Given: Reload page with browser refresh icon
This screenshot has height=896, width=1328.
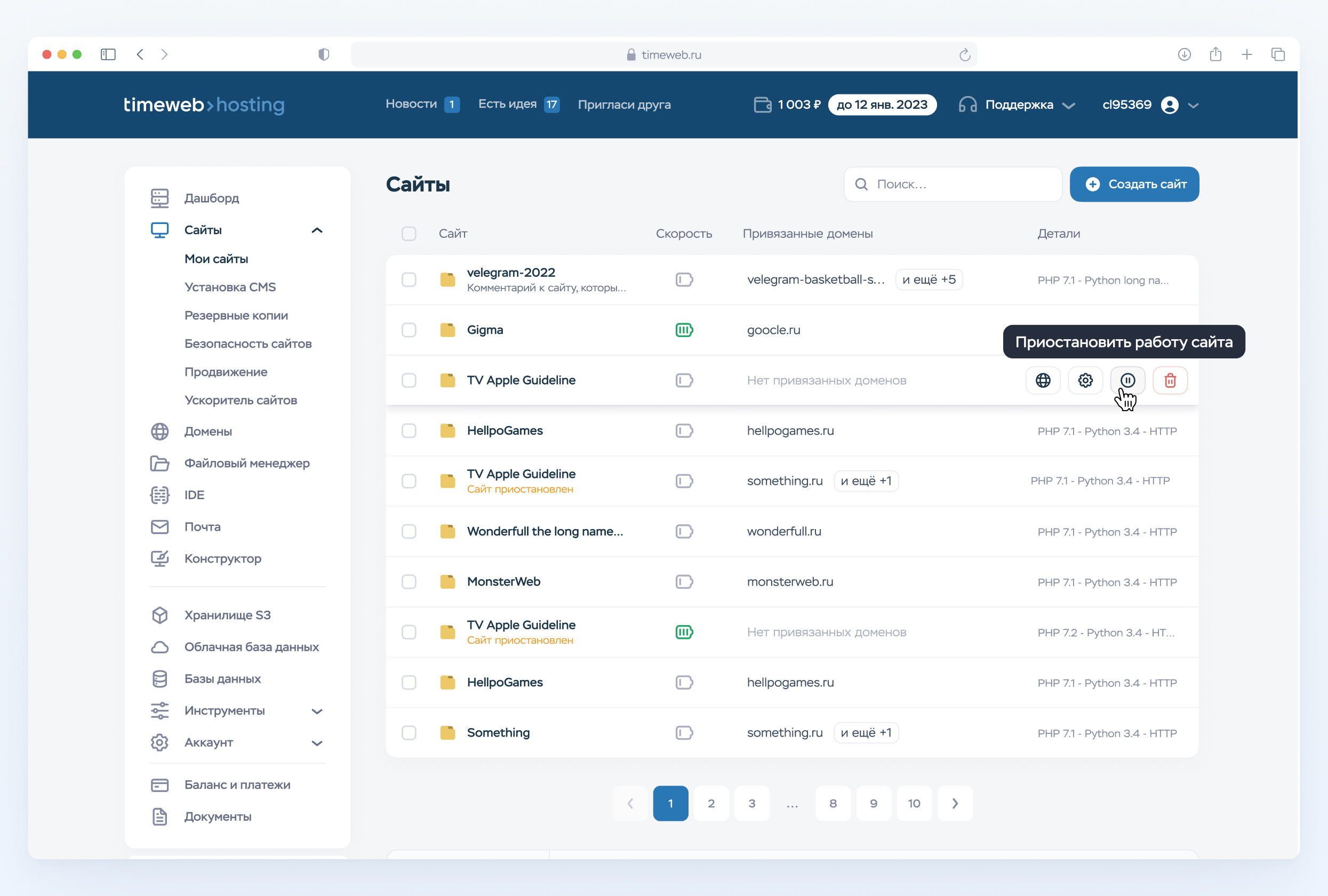Looking at the screenshot, I should coord(965,55).
